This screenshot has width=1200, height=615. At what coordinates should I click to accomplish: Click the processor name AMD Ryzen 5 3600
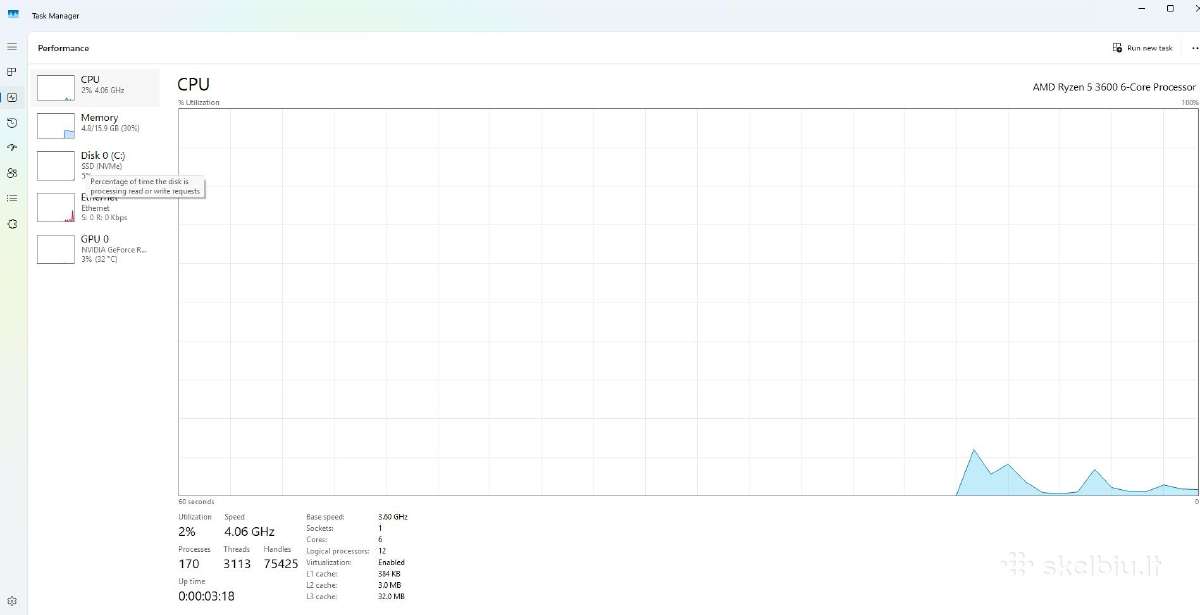coord(1114,87)
